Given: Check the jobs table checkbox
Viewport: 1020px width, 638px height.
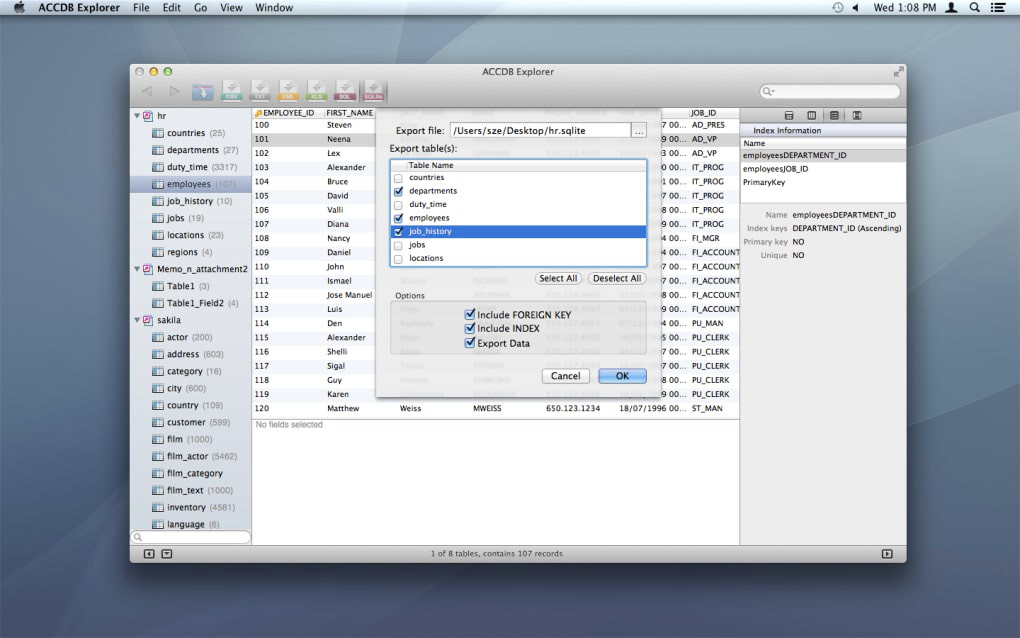Looking at the screenshot, I should (399, 245).
